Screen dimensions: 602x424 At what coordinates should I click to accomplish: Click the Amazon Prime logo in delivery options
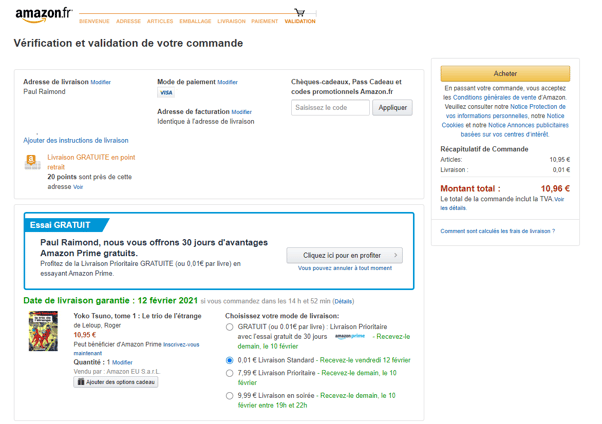tap(350, 337)
